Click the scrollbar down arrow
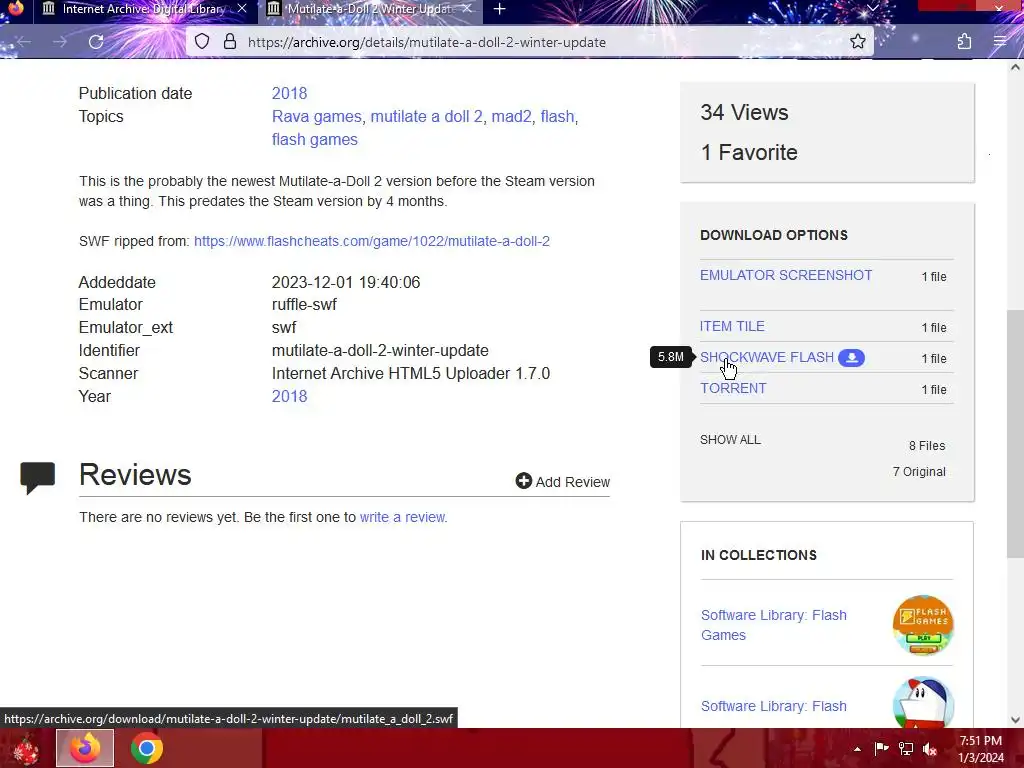 pos(1015,720)
